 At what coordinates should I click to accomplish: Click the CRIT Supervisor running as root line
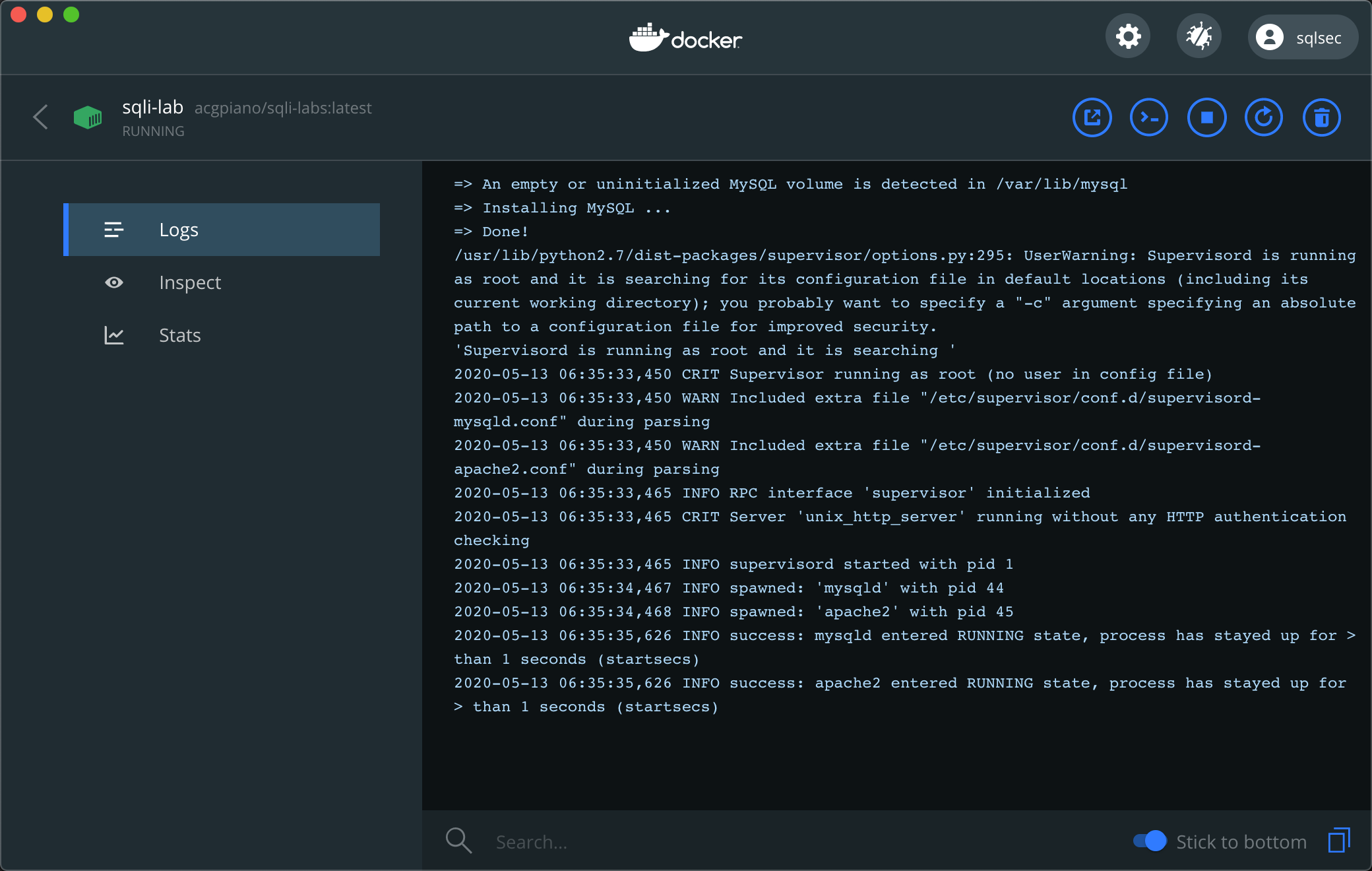[833, 374]
